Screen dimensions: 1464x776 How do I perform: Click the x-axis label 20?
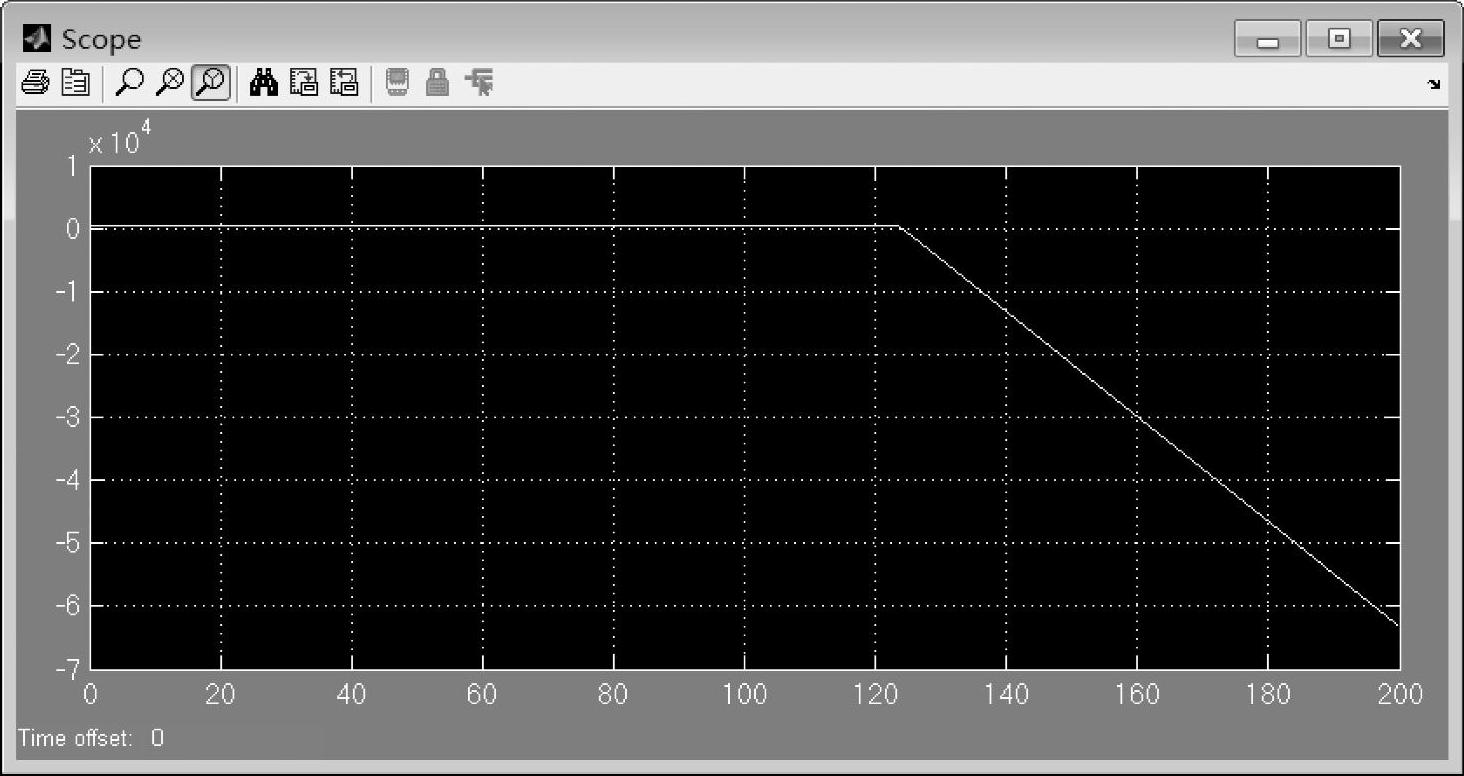[221, 694]
